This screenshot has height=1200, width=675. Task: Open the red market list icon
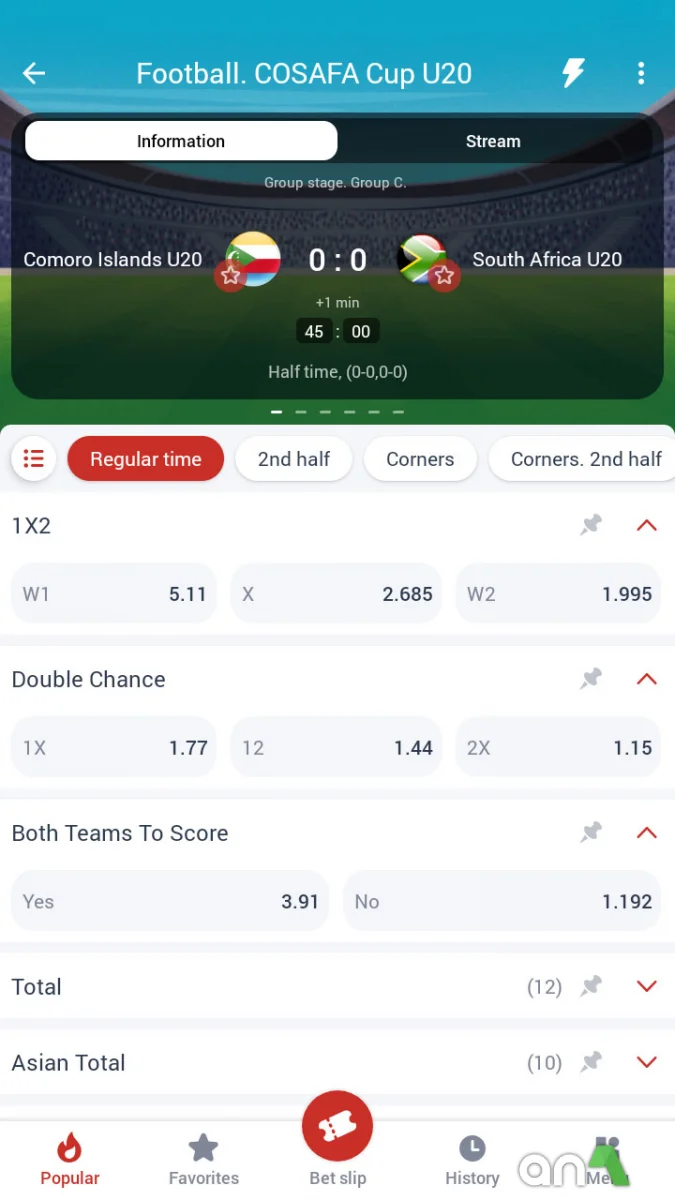click(x=34, y=459)
